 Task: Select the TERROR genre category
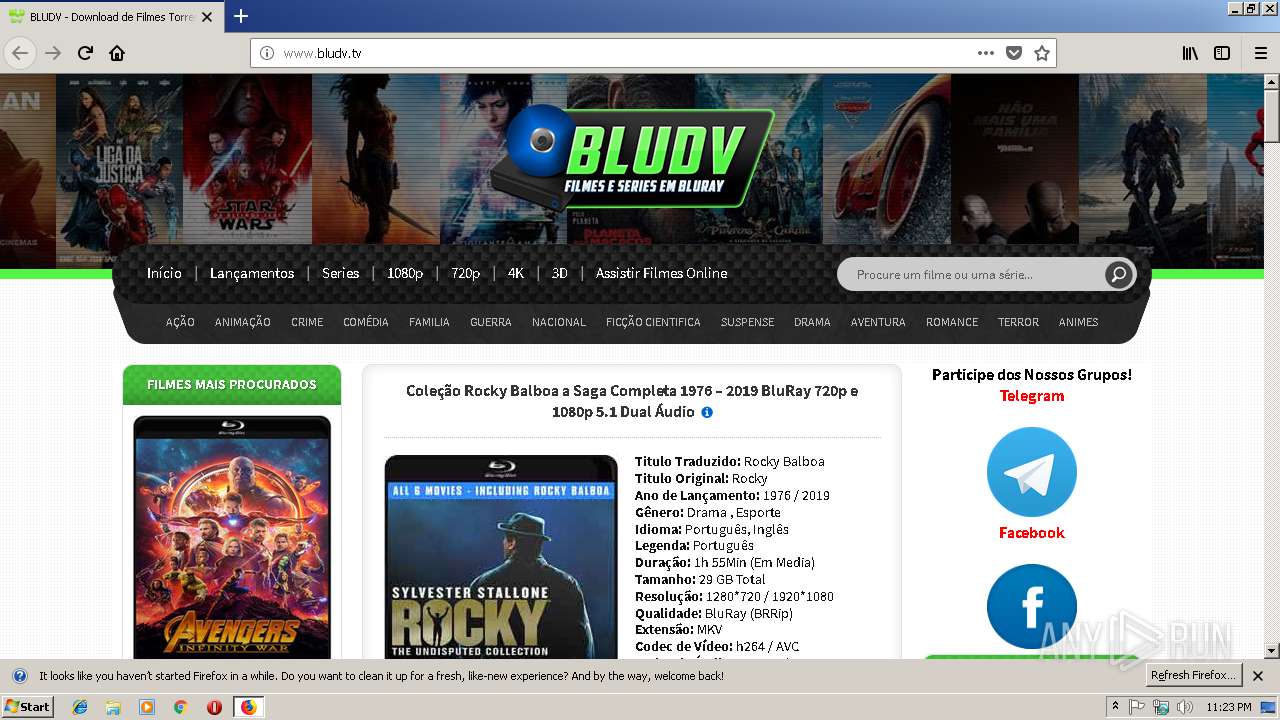[1018, 322]
